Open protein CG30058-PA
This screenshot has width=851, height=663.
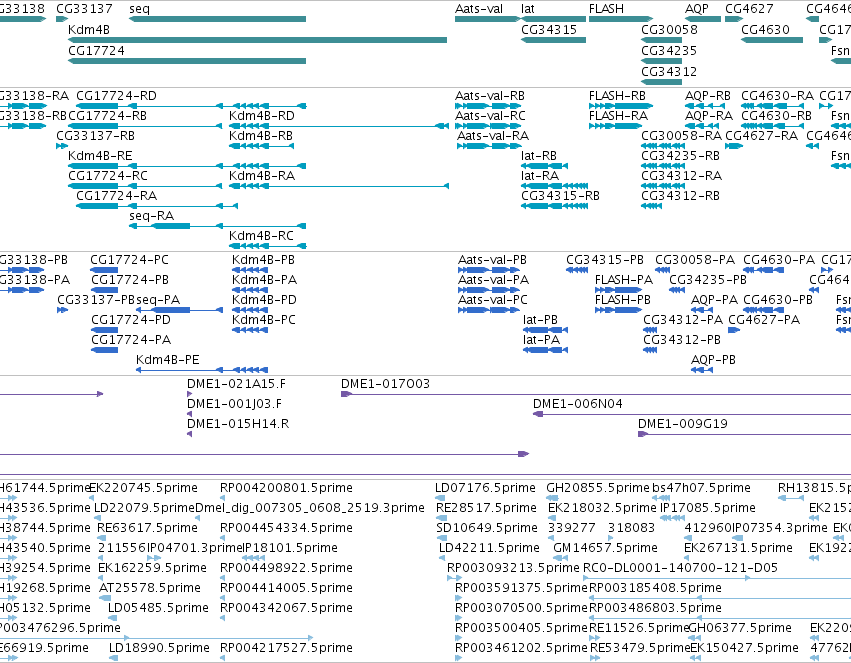click(662, 270)
